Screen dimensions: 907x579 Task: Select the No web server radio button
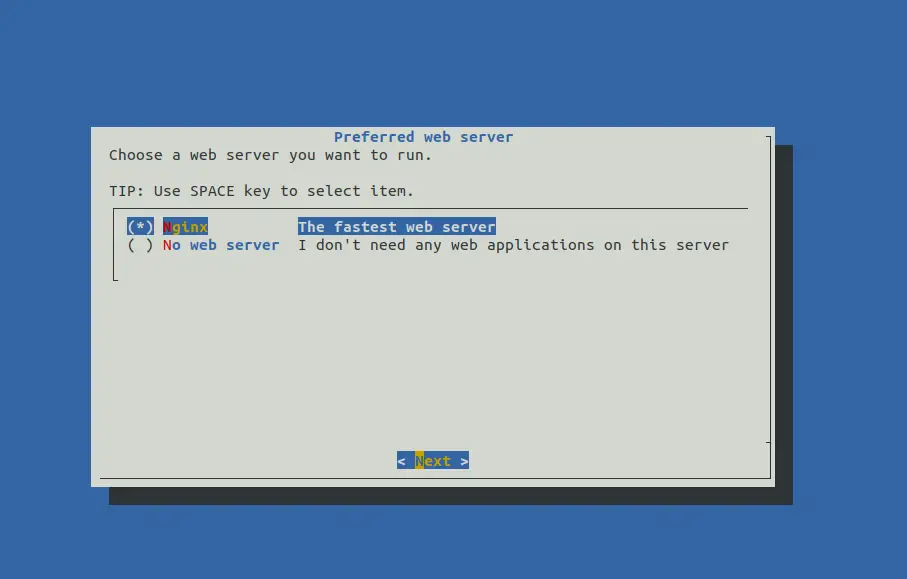coord(140,245)
